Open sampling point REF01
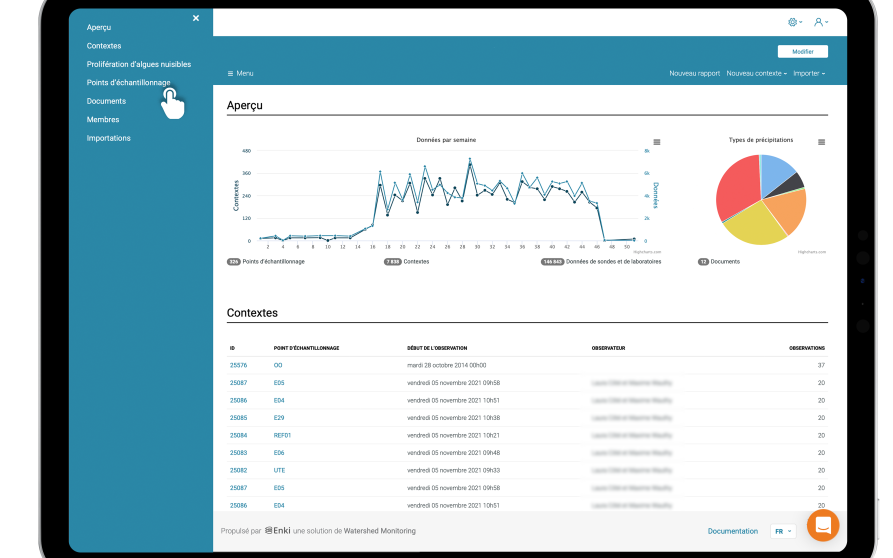This screenshot has width=893, height=558. [282, 436]
